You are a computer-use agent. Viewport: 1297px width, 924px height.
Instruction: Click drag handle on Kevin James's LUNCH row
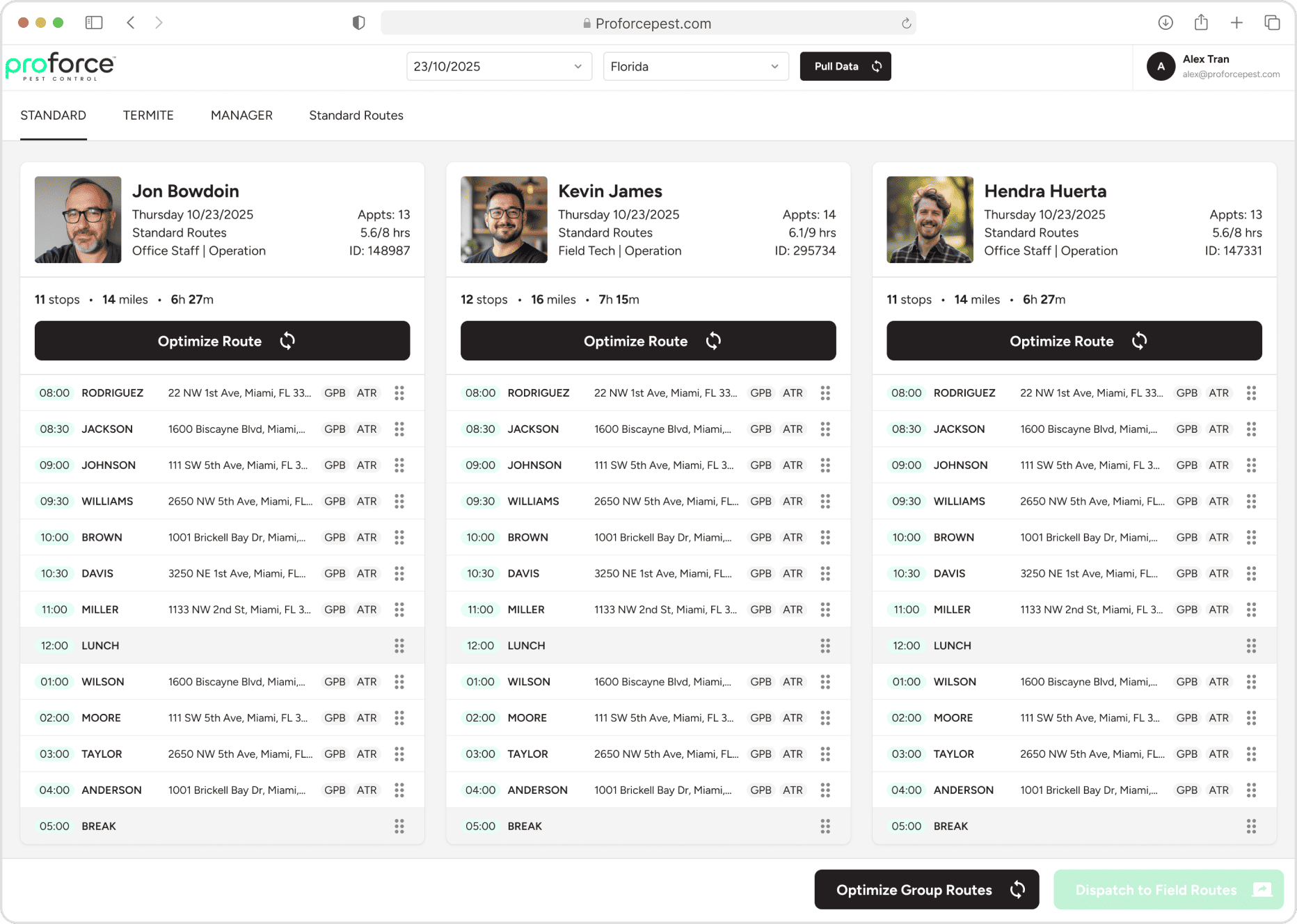[x=825, y=646]
